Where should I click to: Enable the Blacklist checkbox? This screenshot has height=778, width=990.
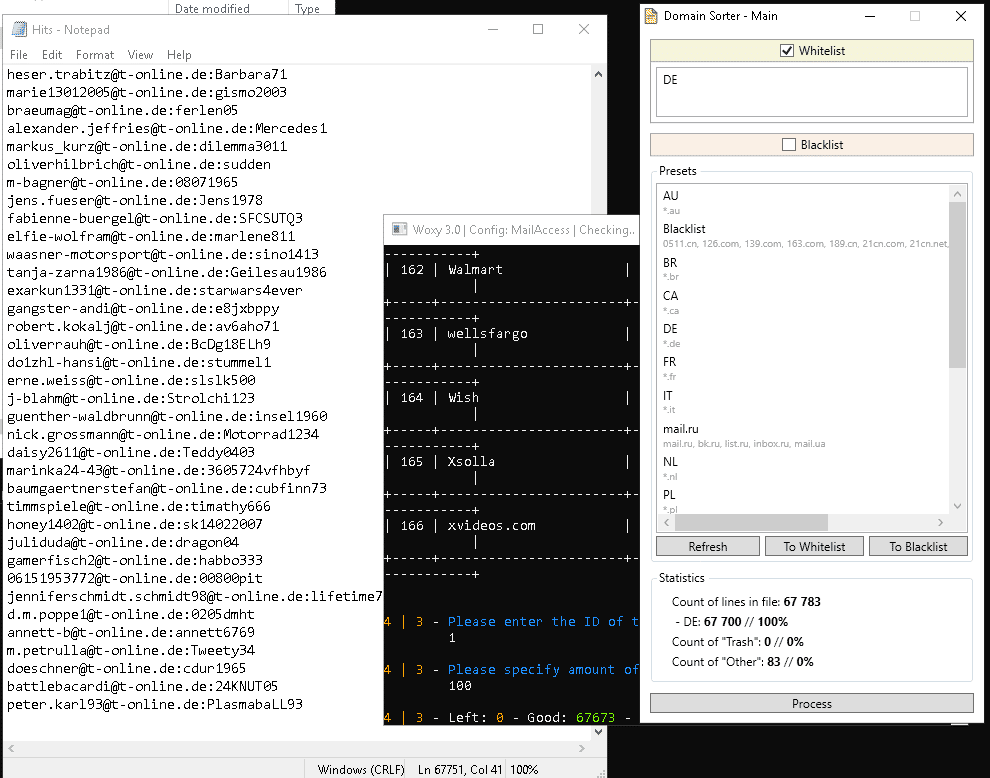pyautogui.click(x=789, y=145)
